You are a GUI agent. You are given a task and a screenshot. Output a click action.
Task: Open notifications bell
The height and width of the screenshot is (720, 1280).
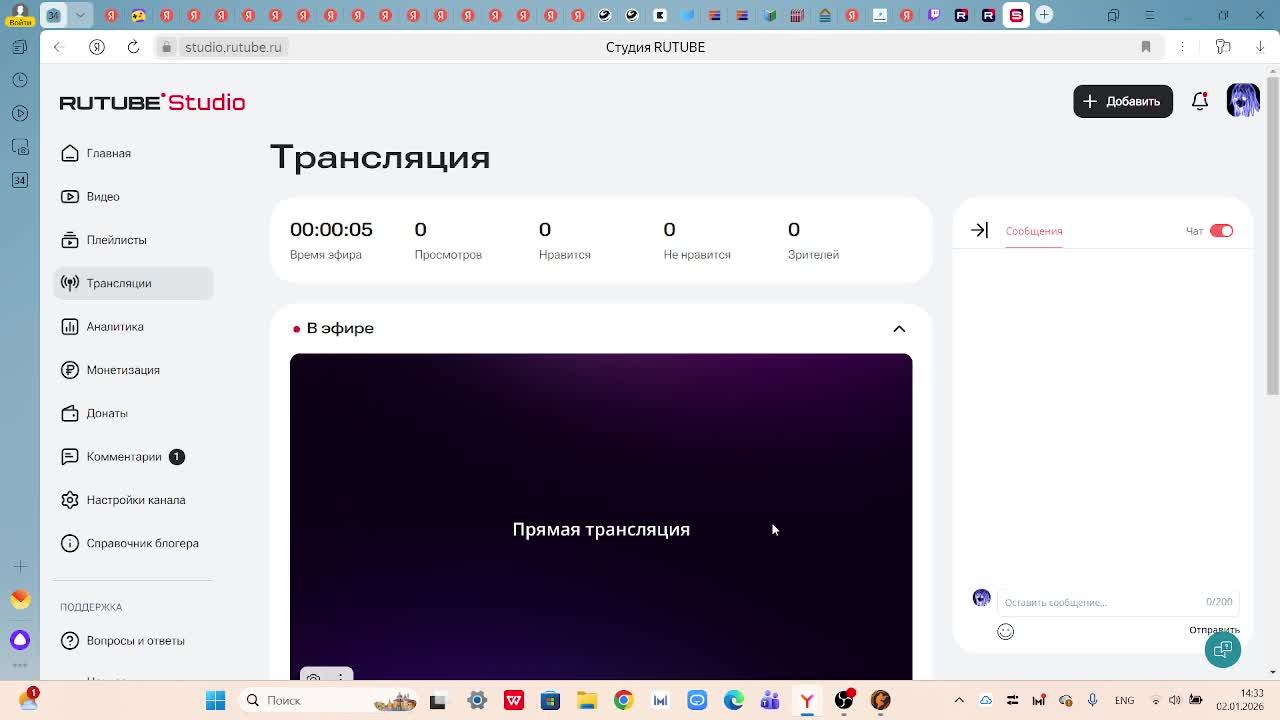(x=1200, y=101)
